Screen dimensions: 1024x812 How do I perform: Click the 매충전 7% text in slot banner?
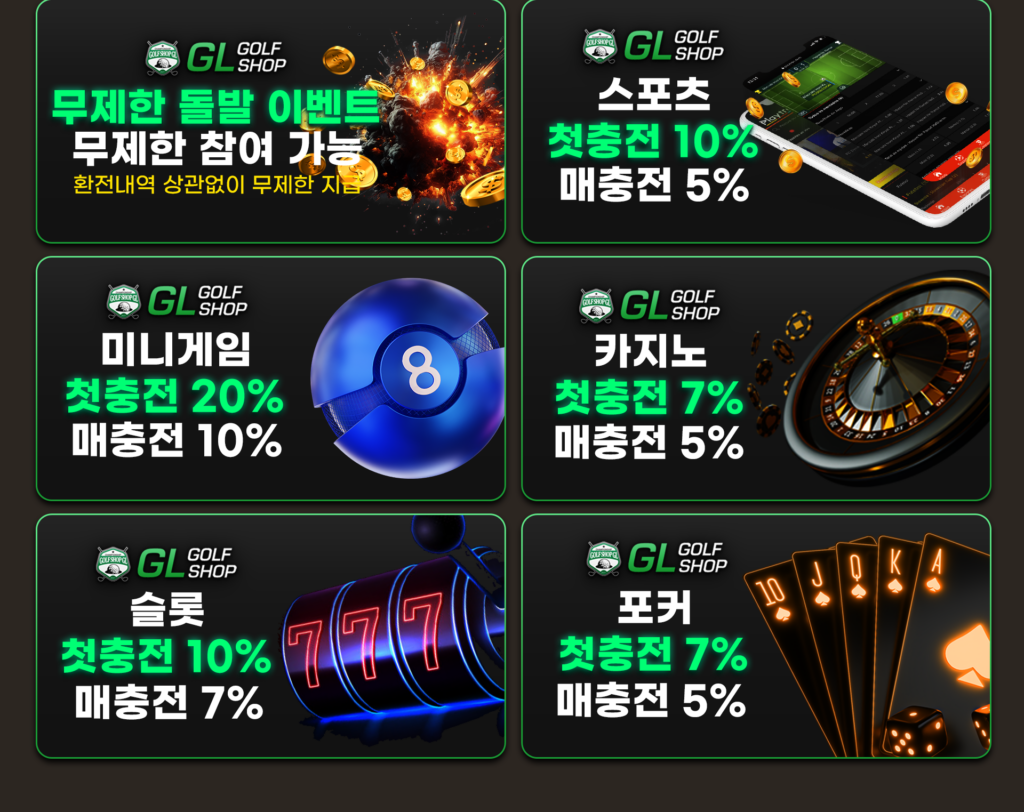click(x=168, y=703)
